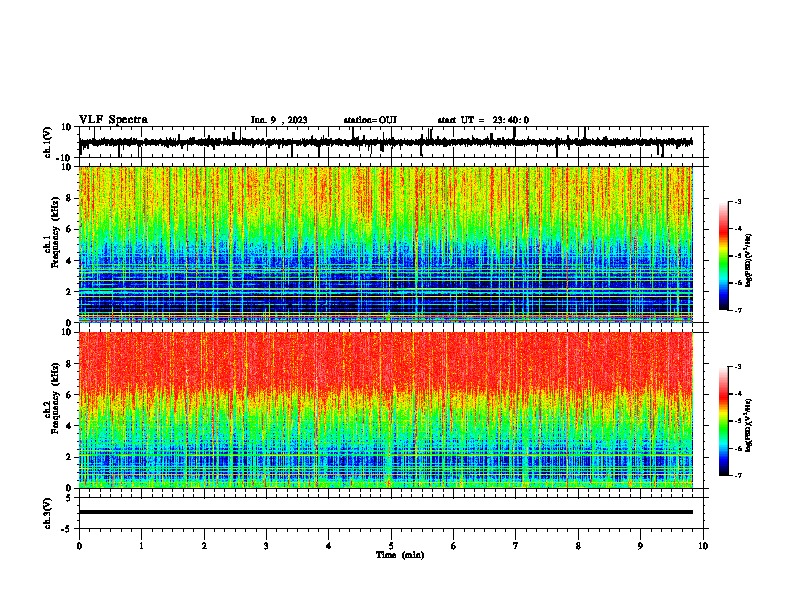Click the ch.3(V) axis label

click(x=48, y=513)
